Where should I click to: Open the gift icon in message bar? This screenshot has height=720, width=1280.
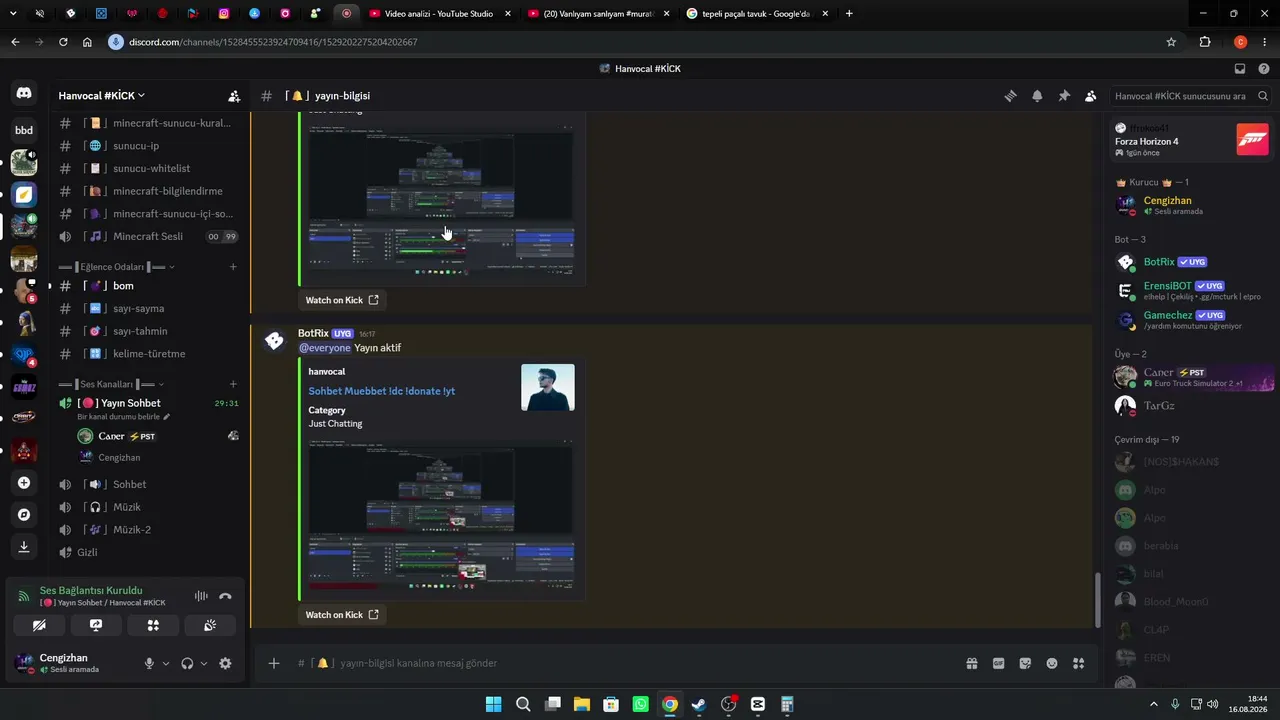[x=971, y=663]
